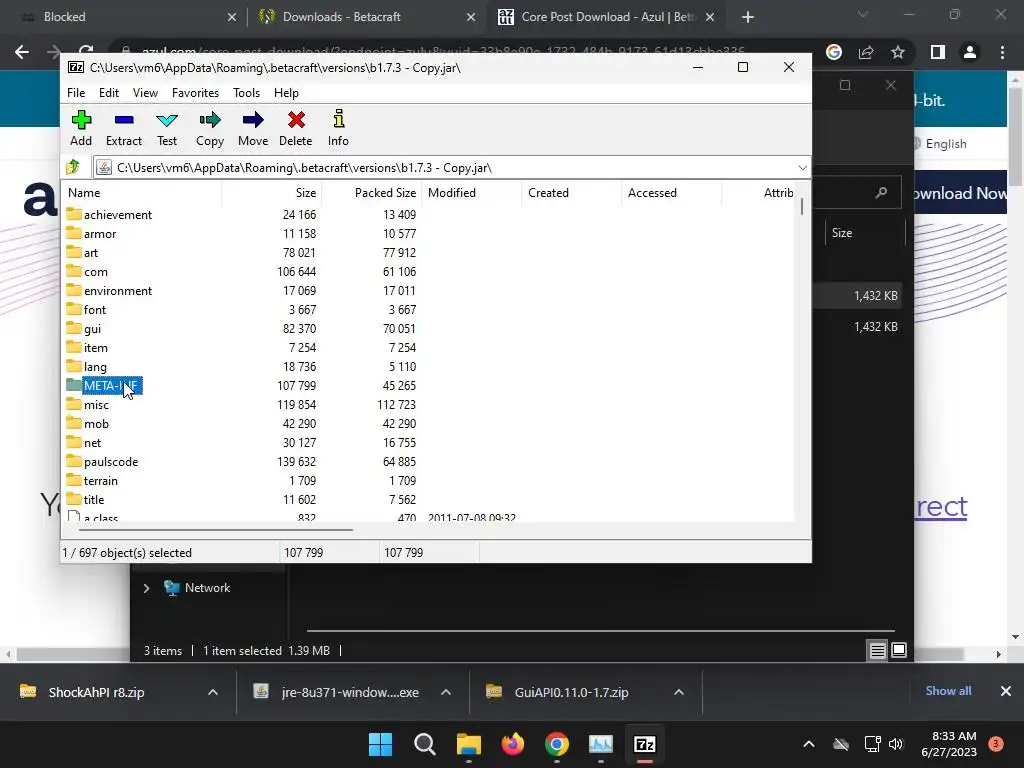
Task: Dismiss the downloads bar
Action: click(x=1006, y=691)
